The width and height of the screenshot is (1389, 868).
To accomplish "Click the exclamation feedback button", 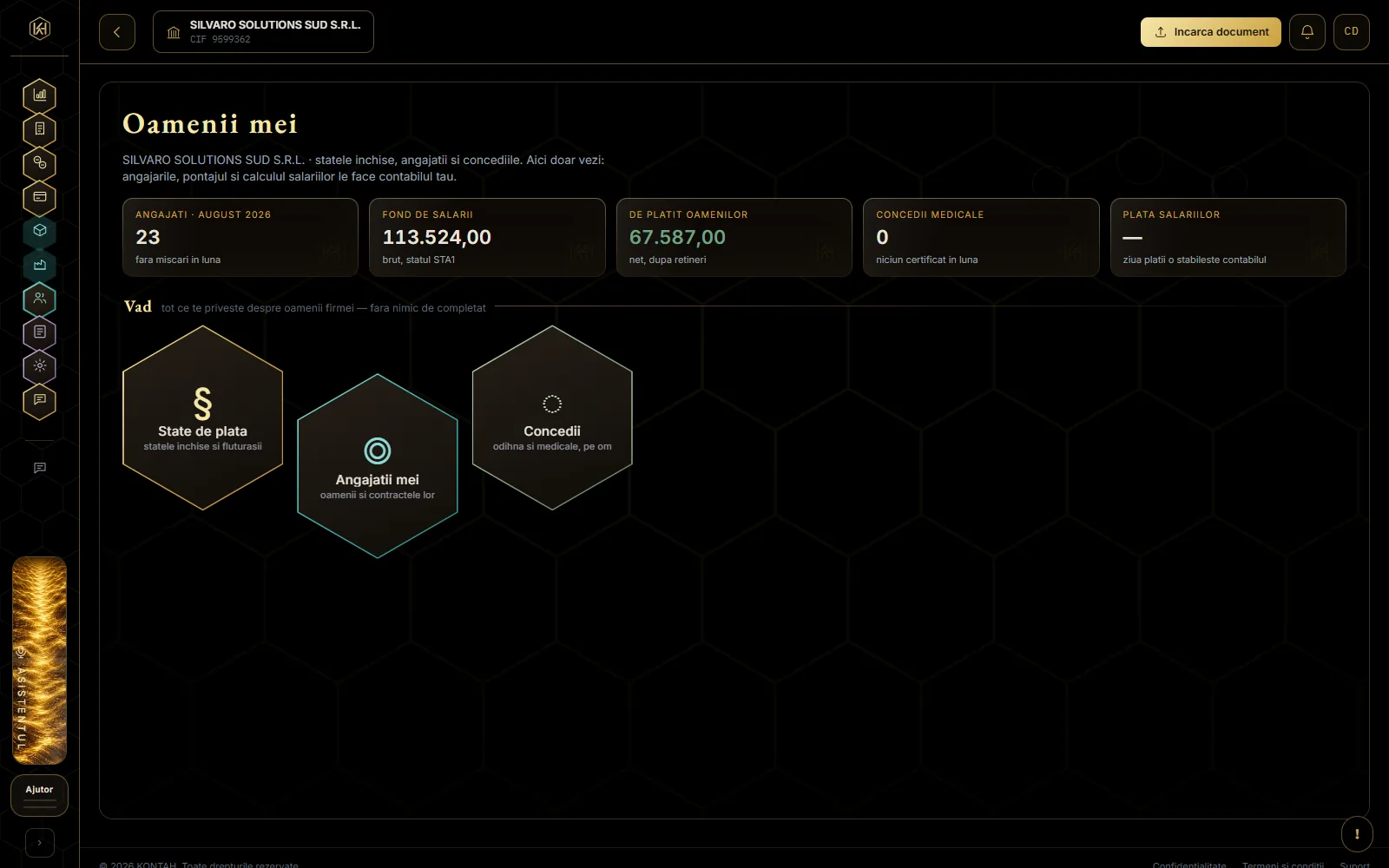I will [x=1357, y=834].
